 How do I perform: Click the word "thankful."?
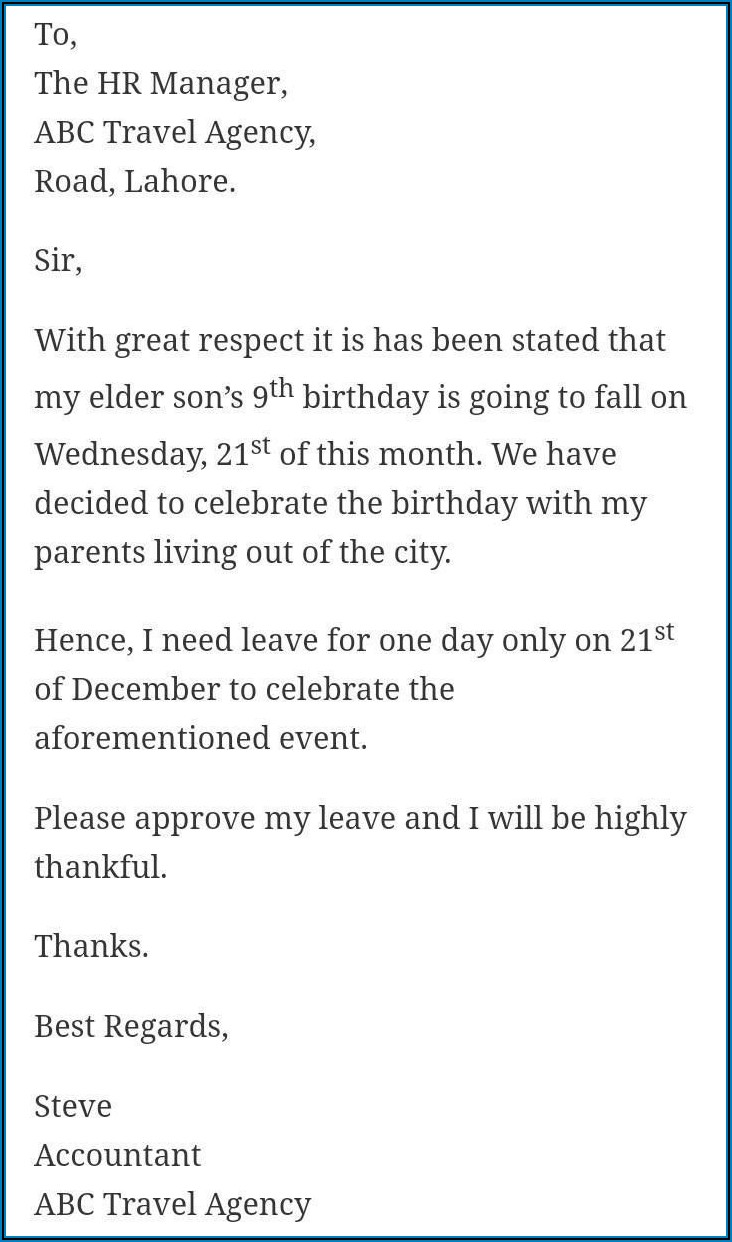100,867
